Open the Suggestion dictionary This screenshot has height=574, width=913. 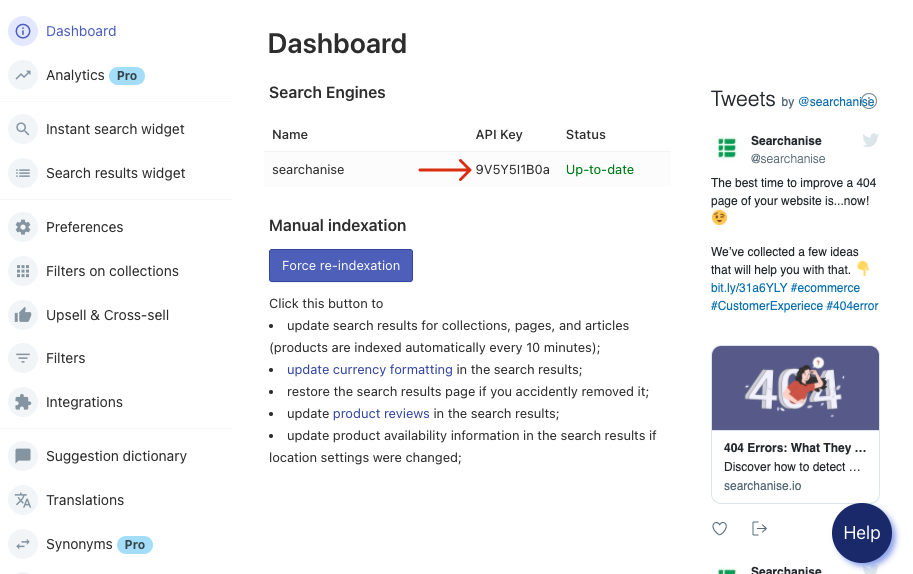click(x=116, y=456)
